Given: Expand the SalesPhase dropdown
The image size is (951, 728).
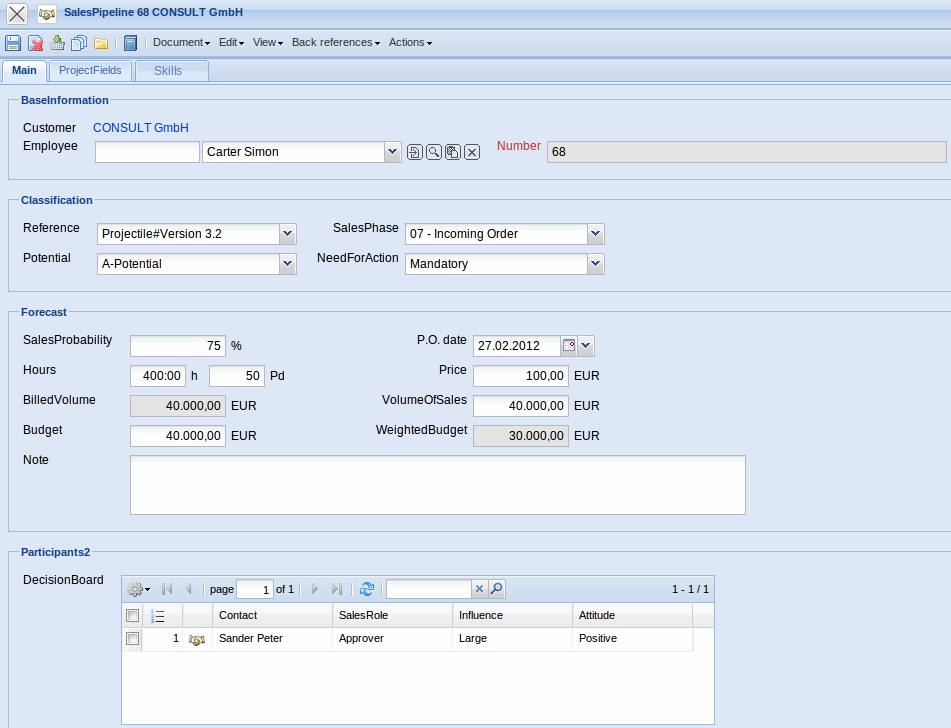Looking at the screenshot, I should 595,234.
